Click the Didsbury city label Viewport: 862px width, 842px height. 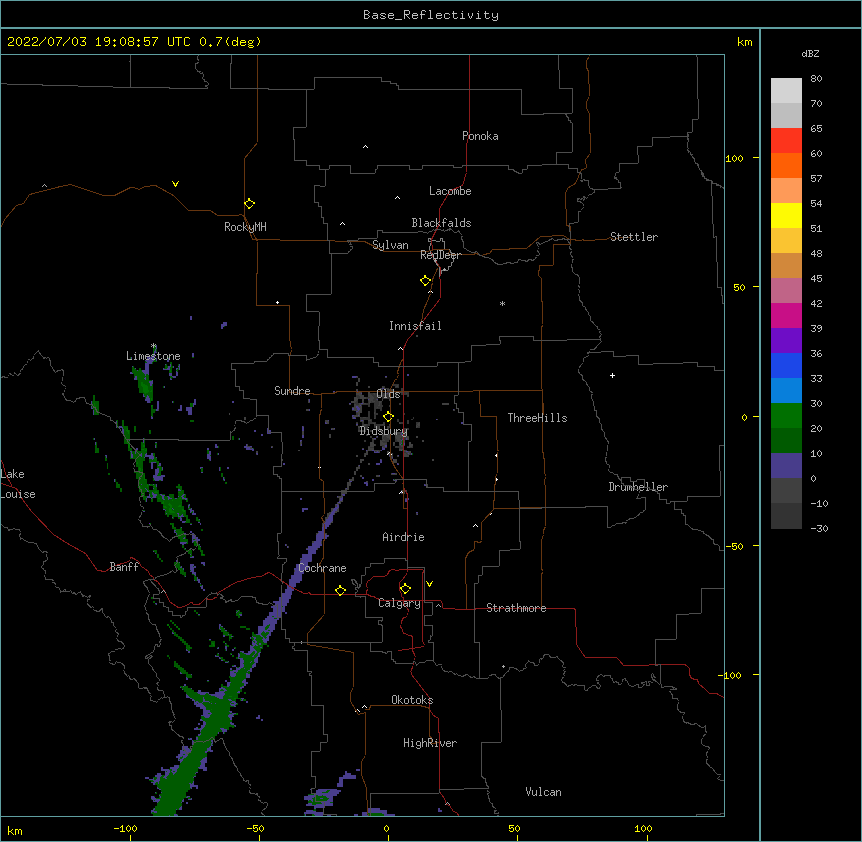383,431
